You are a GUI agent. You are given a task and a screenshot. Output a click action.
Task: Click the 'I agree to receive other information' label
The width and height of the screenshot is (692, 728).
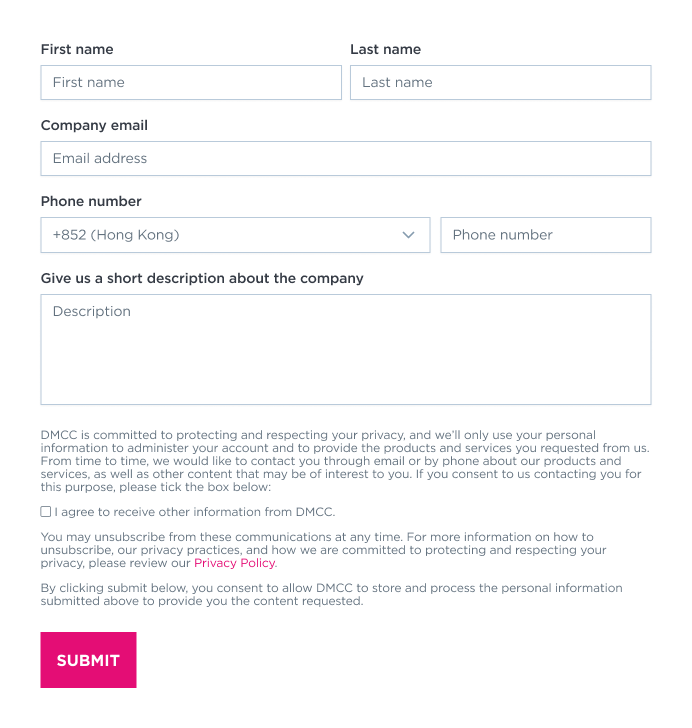[x=195, y=511]
